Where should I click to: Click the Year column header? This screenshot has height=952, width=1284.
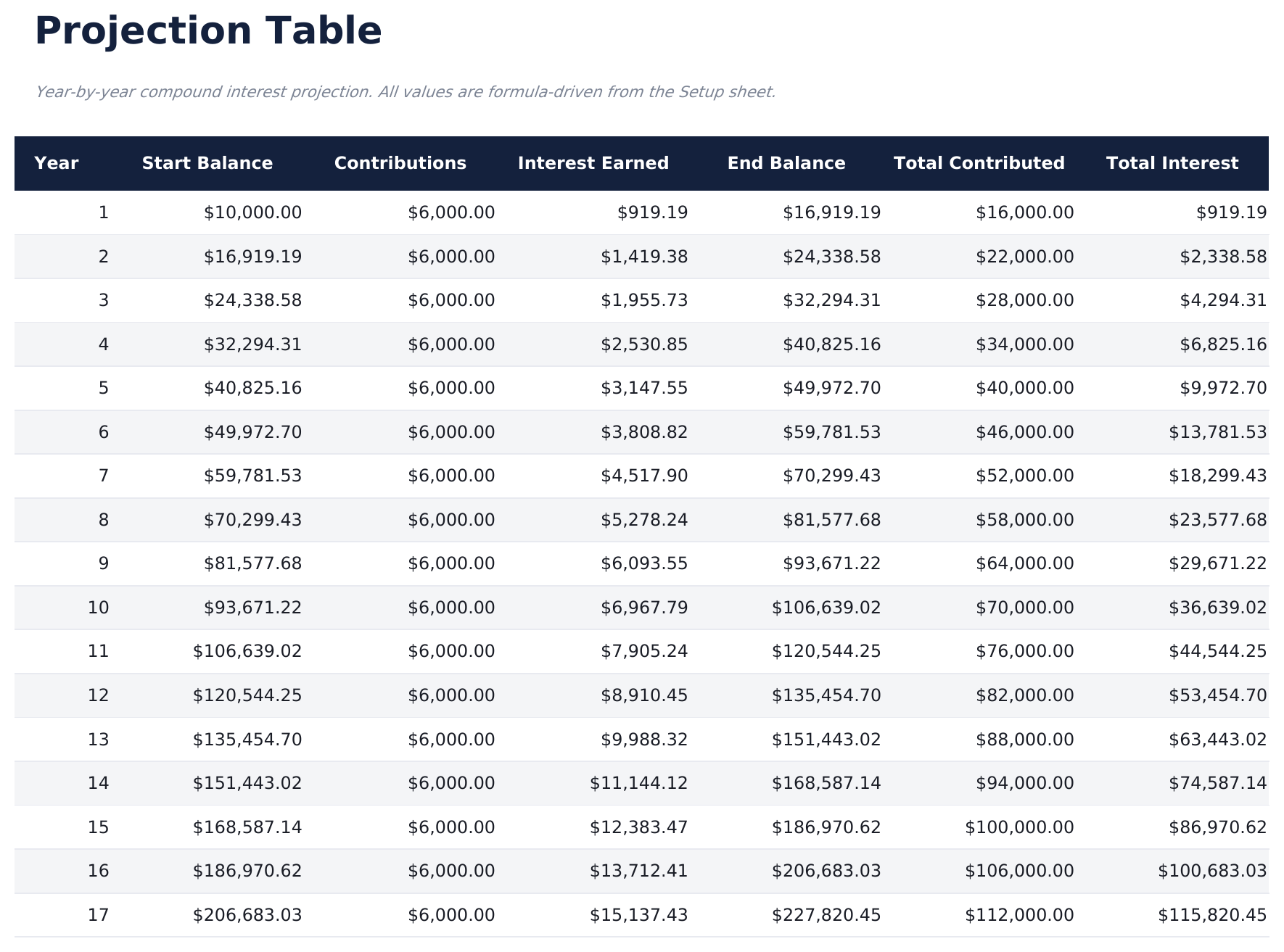tap(57, 163)
